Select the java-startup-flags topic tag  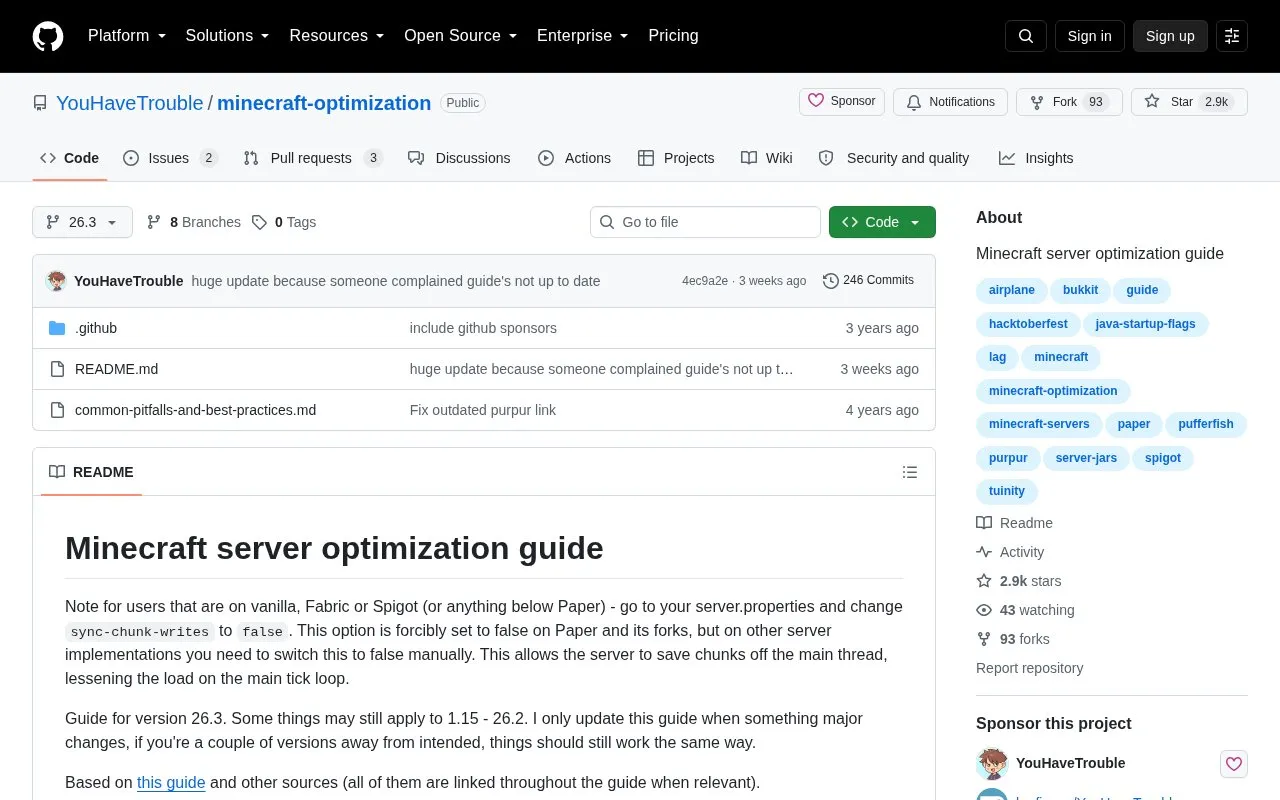point(1145,324)
